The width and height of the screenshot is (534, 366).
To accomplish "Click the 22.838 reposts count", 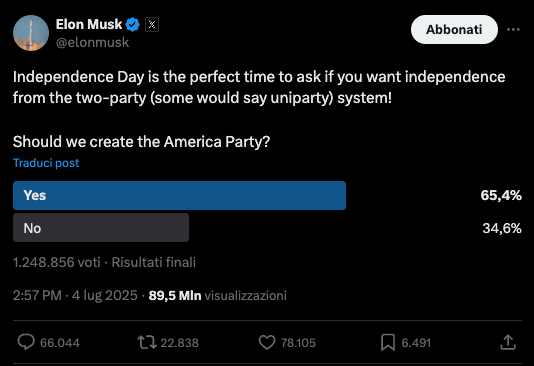I will (179, 343).
